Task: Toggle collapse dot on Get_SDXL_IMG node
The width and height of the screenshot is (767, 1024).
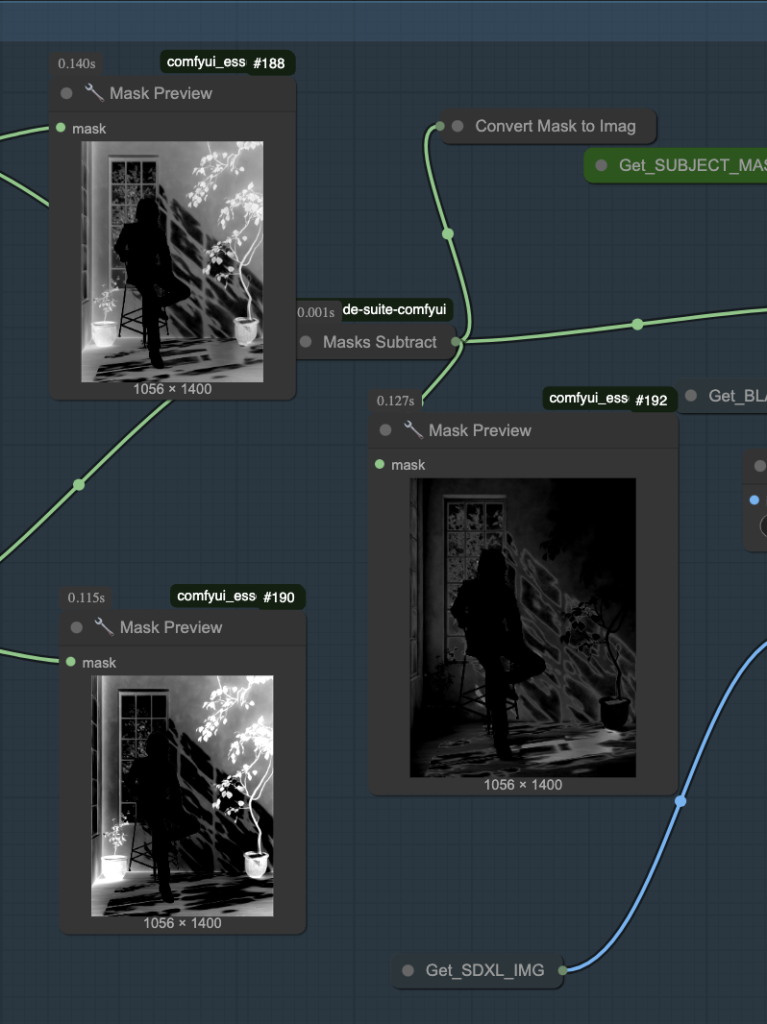Action: click(408, 970)
